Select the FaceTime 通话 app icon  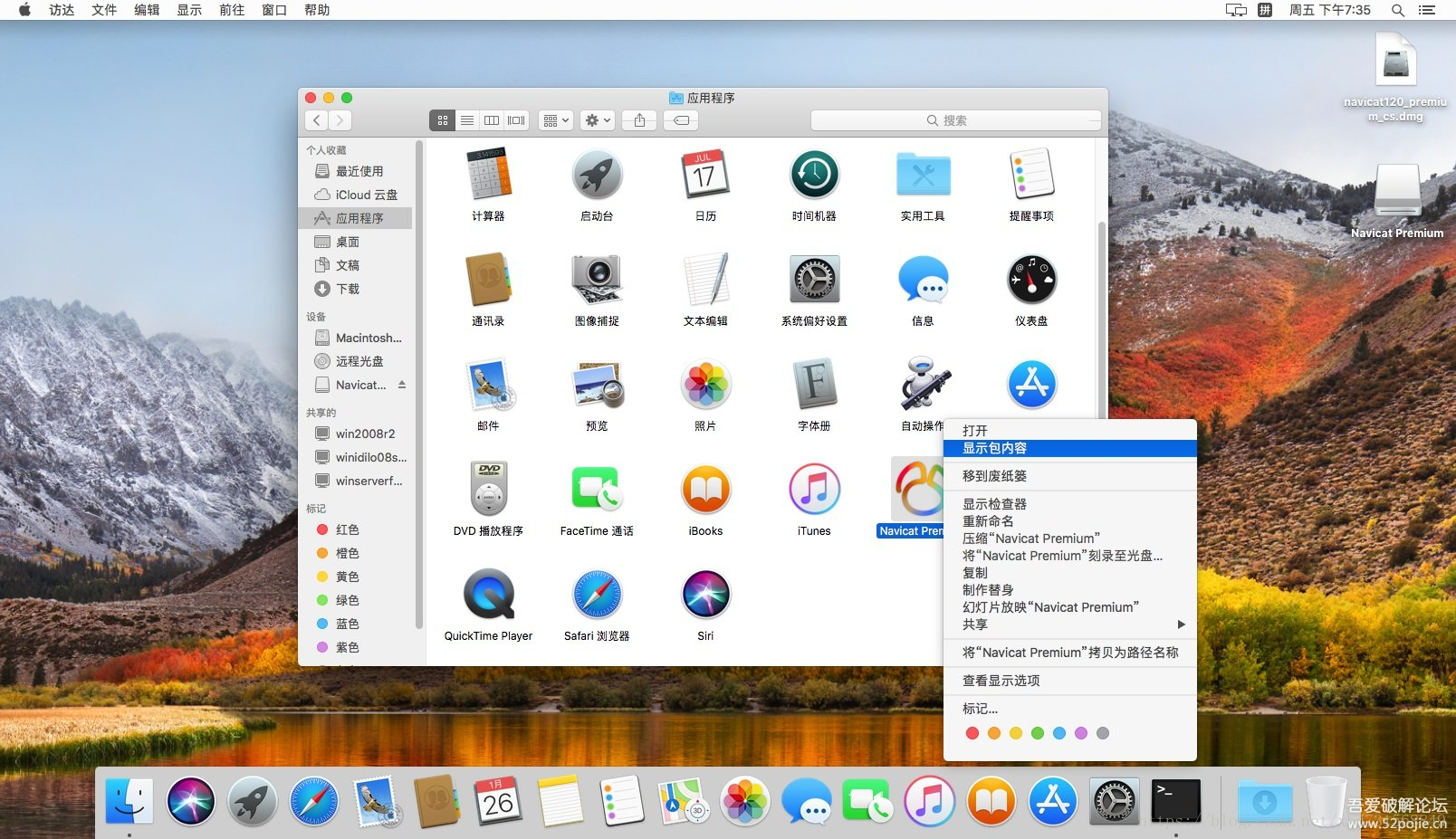(x=597, y=490)
